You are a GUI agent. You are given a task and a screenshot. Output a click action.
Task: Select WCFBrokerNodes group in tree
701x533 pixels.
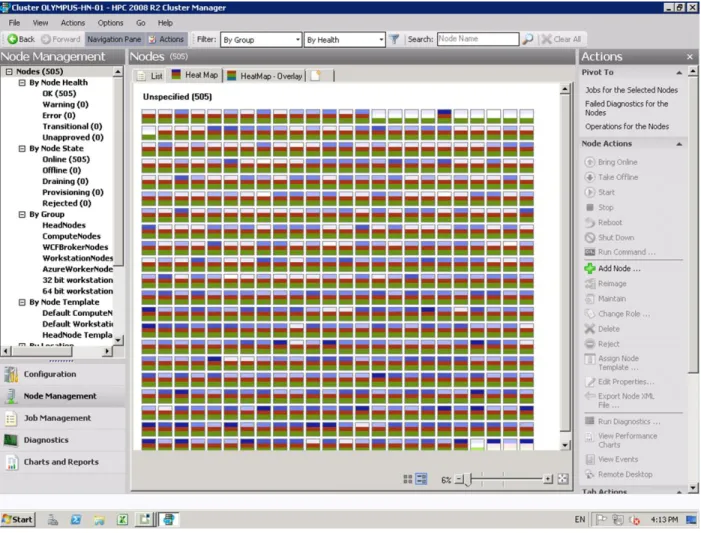75,247
